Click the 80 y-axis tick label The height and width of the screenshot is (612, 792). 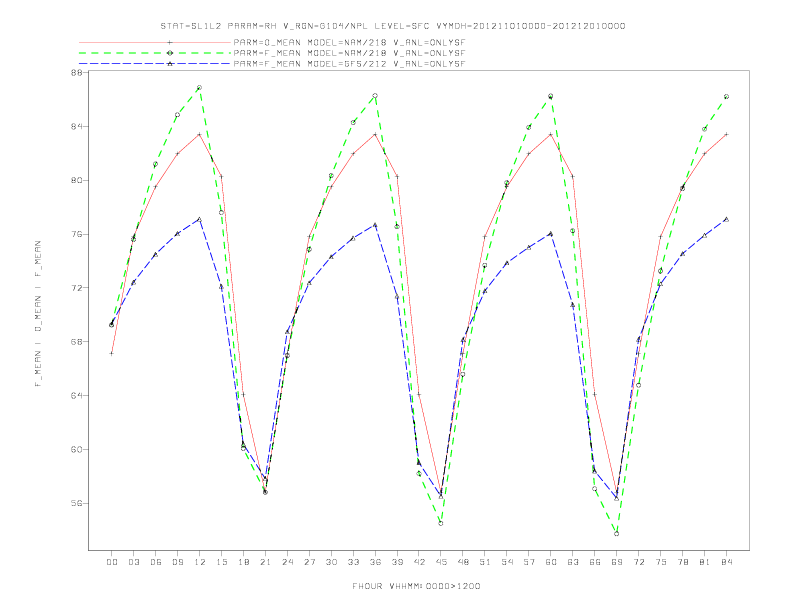(x=76, y=180)
